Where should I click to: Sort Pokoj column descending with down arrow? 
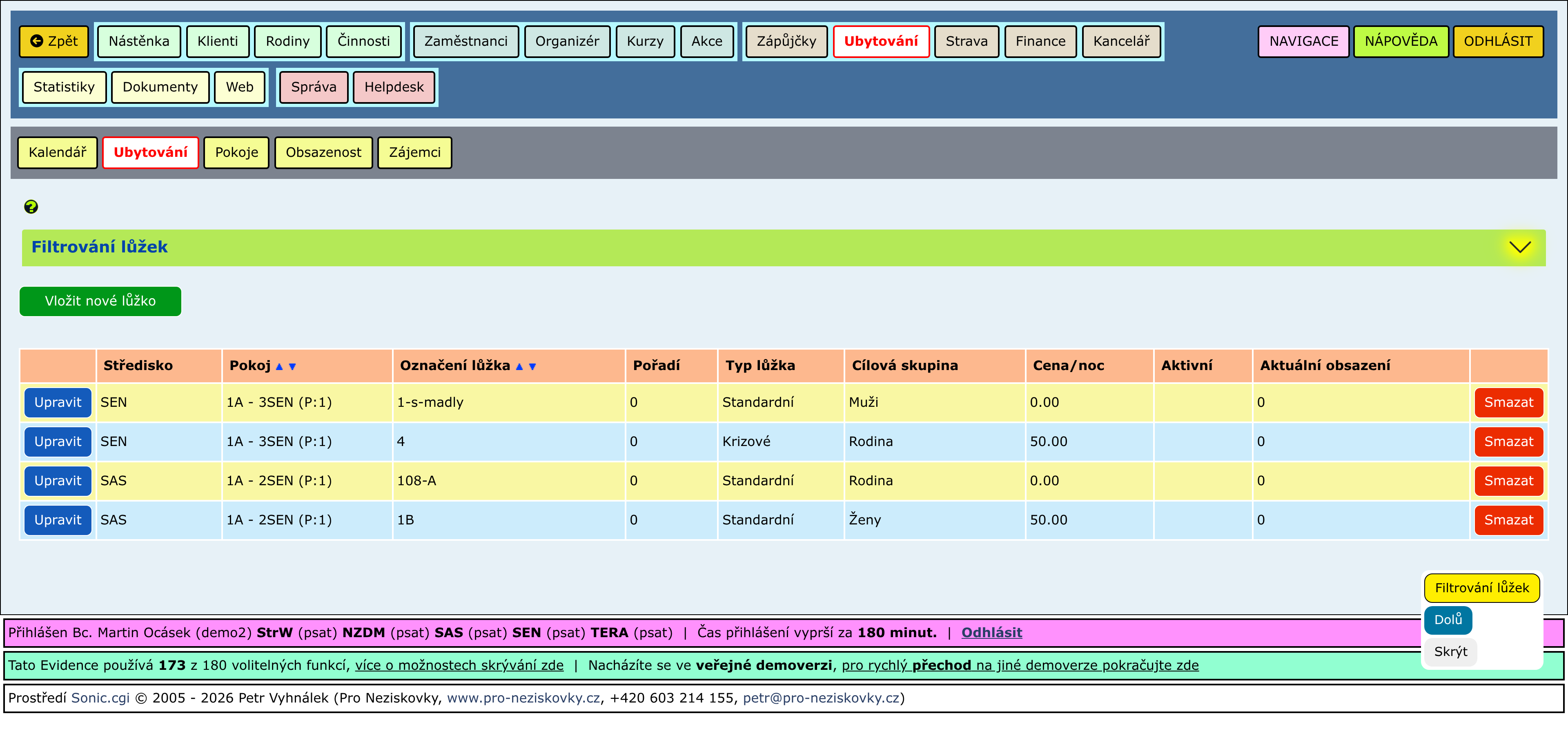pyautogui.click(x=292, y=366)
